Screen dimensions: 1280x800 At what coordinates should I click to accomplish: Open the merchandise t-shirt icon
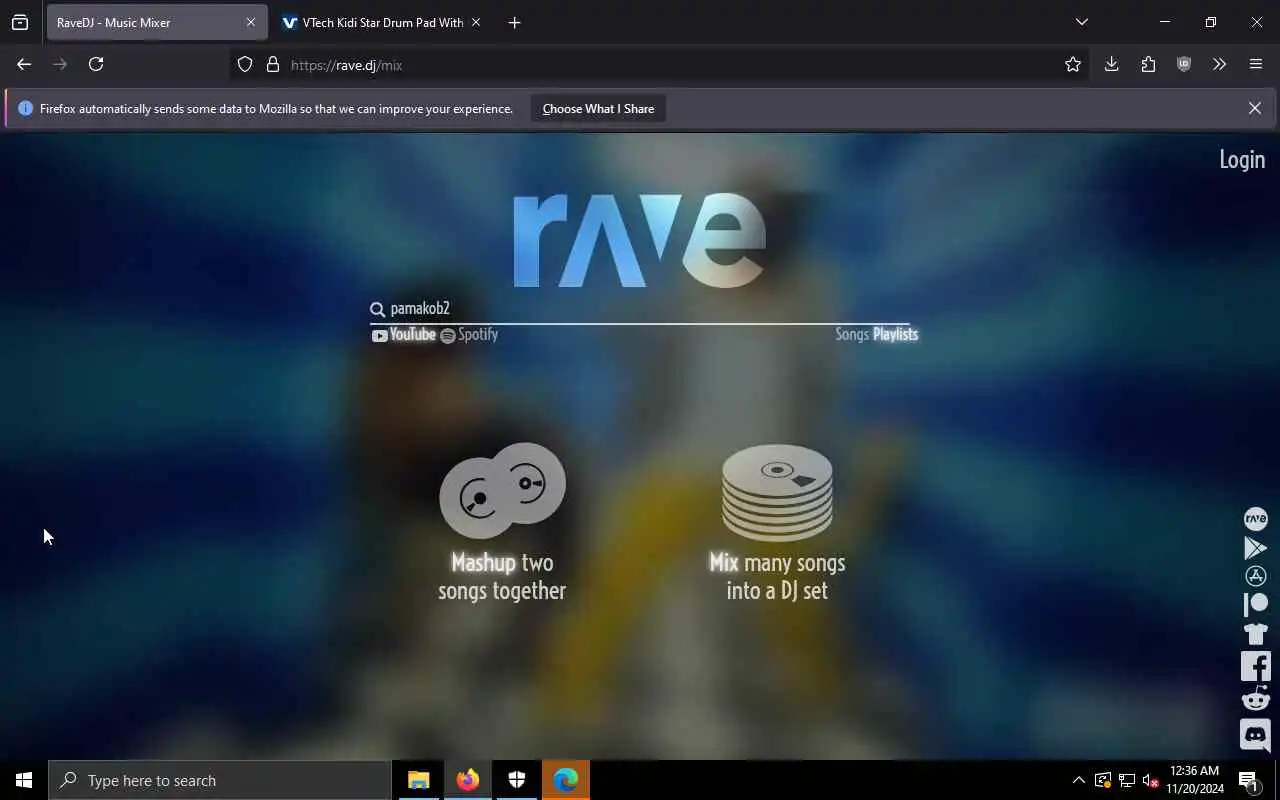pos(1255,633)
